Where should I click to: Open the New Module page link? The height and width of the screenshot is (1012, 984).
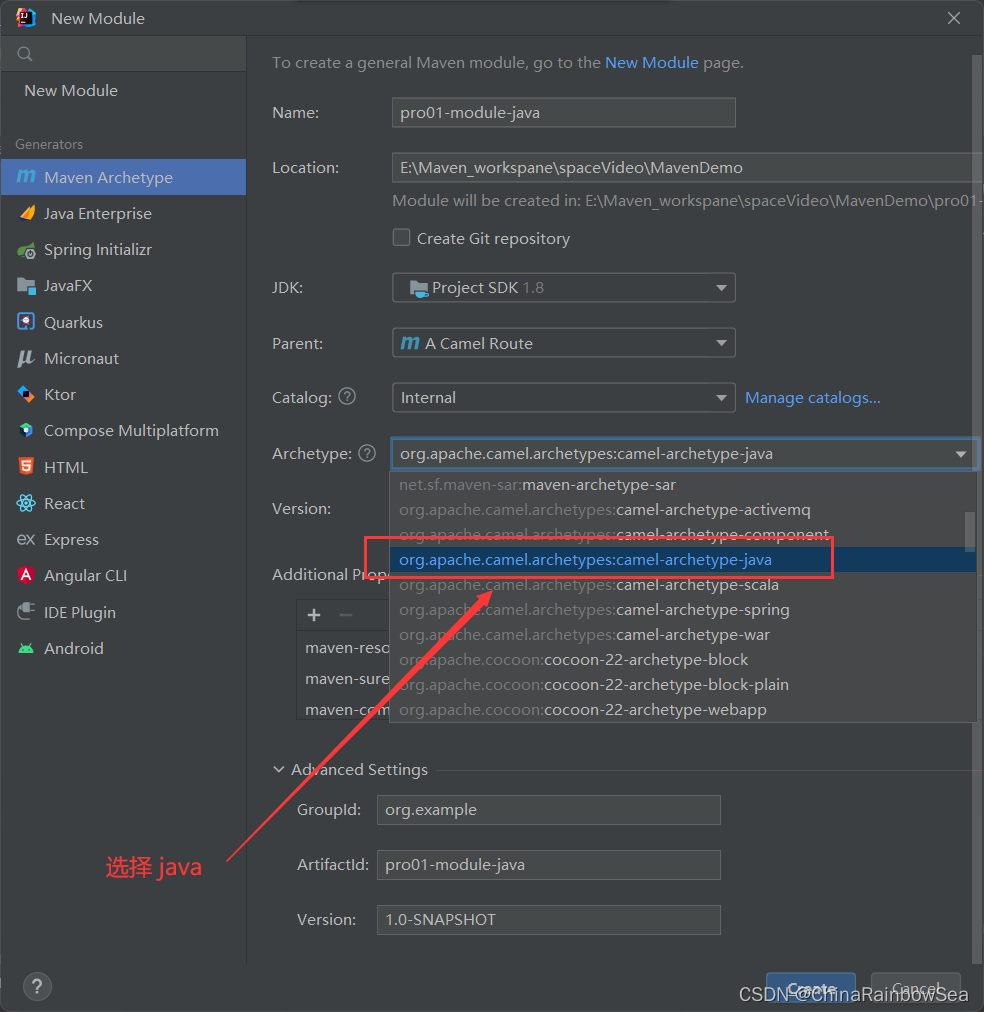click(x=652, y=63)
